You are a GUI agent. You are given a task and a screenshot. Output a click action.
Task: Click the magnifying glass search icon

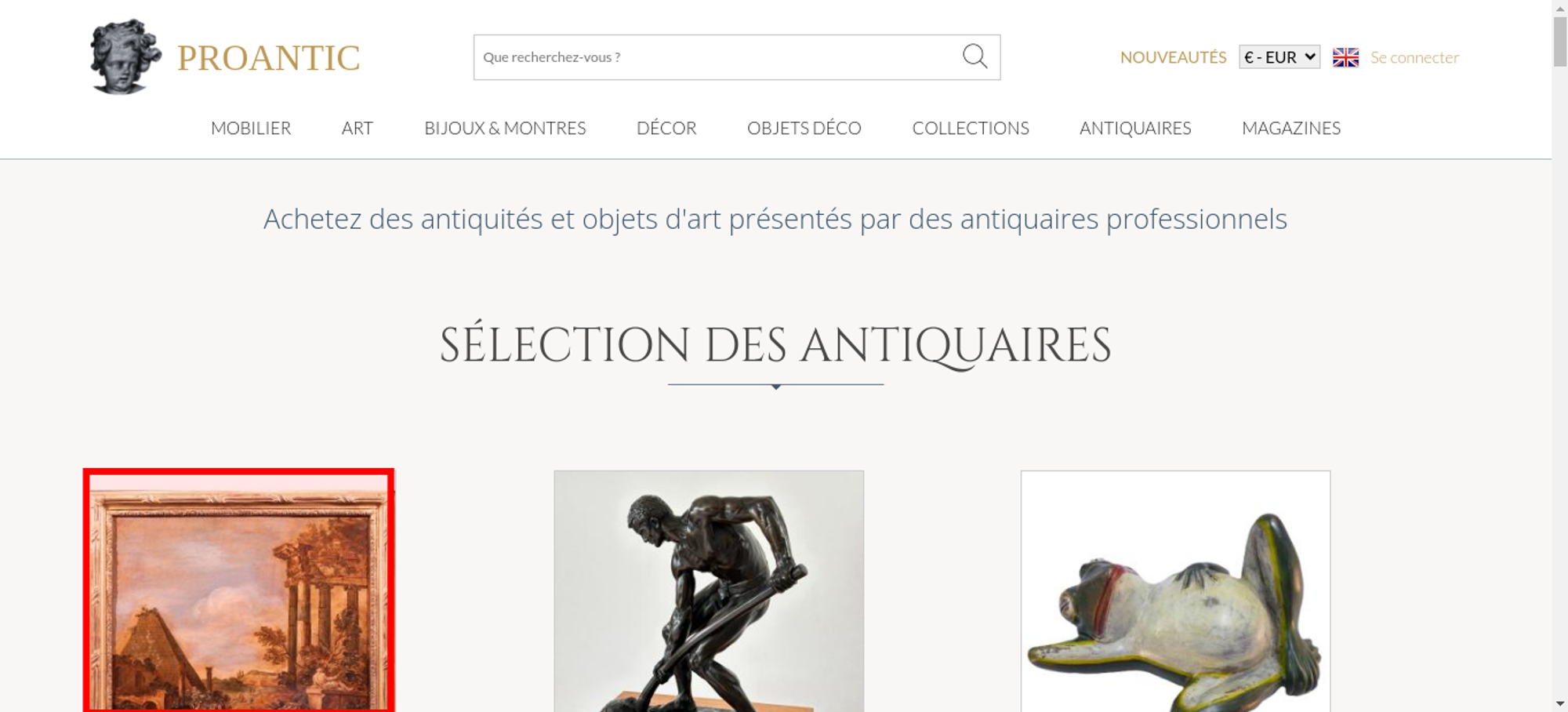pos(975,56)
